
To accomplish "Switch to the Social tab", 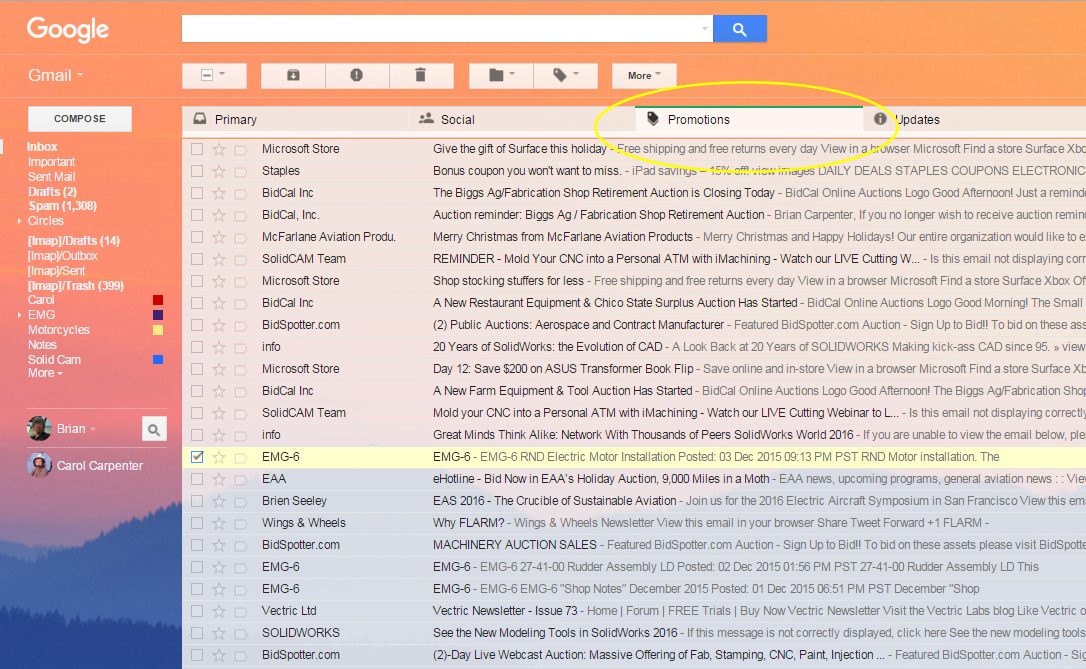I will pyautogui.click(x=522, y=119).
